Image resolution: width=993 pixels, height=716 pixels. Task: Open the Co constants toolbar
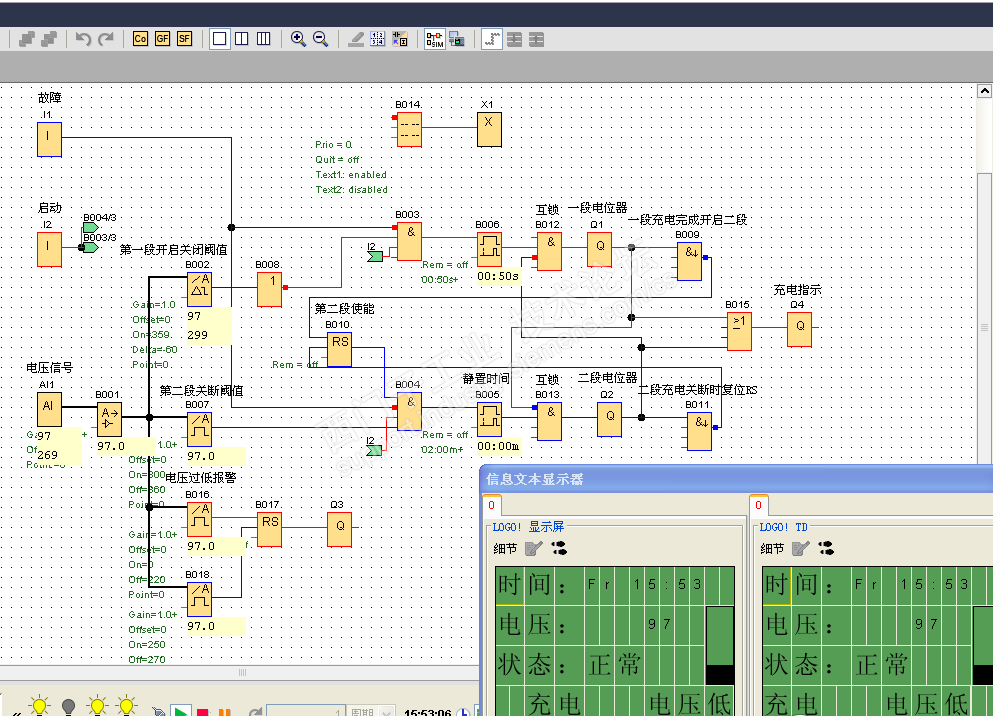coord(140,39)
